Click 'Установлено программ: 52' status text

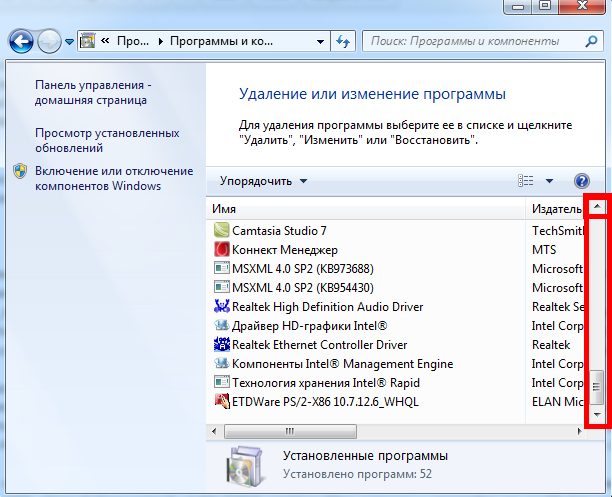[x=357, y=474]
